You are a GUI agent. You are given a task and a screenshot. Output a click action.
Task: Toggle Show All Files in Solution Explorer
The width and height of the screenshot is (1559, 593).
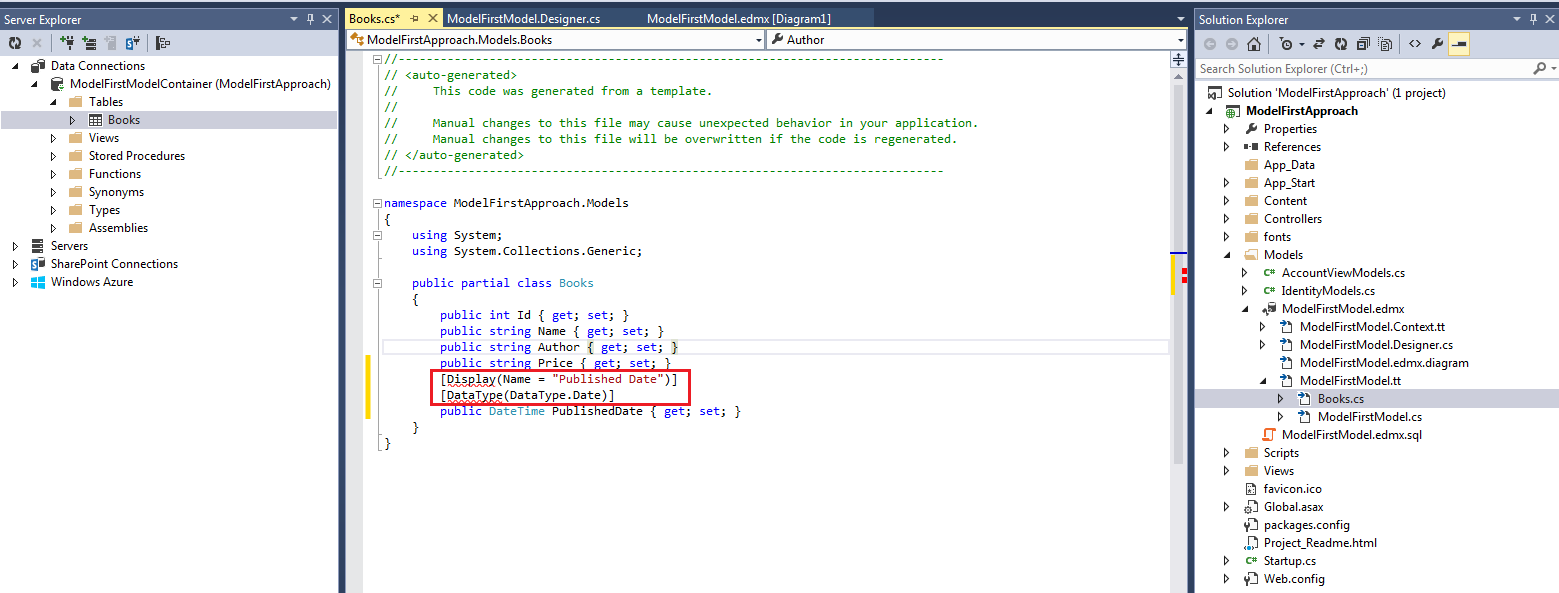click(x=1385, y=44)
